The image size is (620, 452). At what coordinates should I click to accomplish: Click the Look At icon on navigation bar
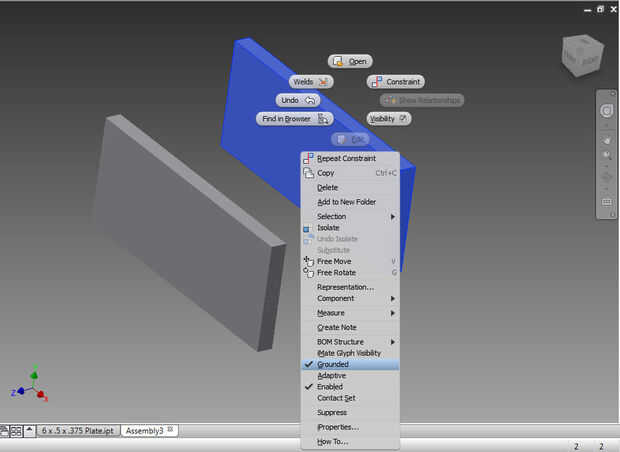[607, 203]
